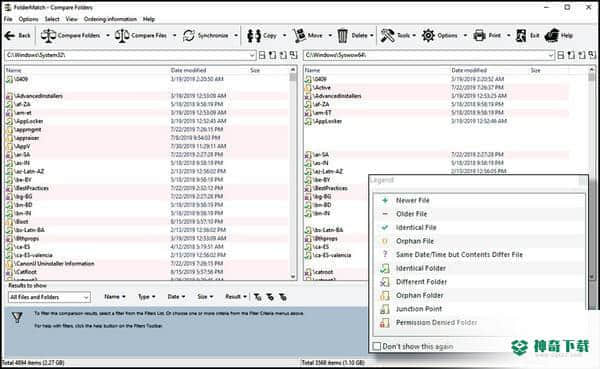
Task: Open the Compare Files dropdown arrow
Action: pyautogui.click(x=174, y=36)
